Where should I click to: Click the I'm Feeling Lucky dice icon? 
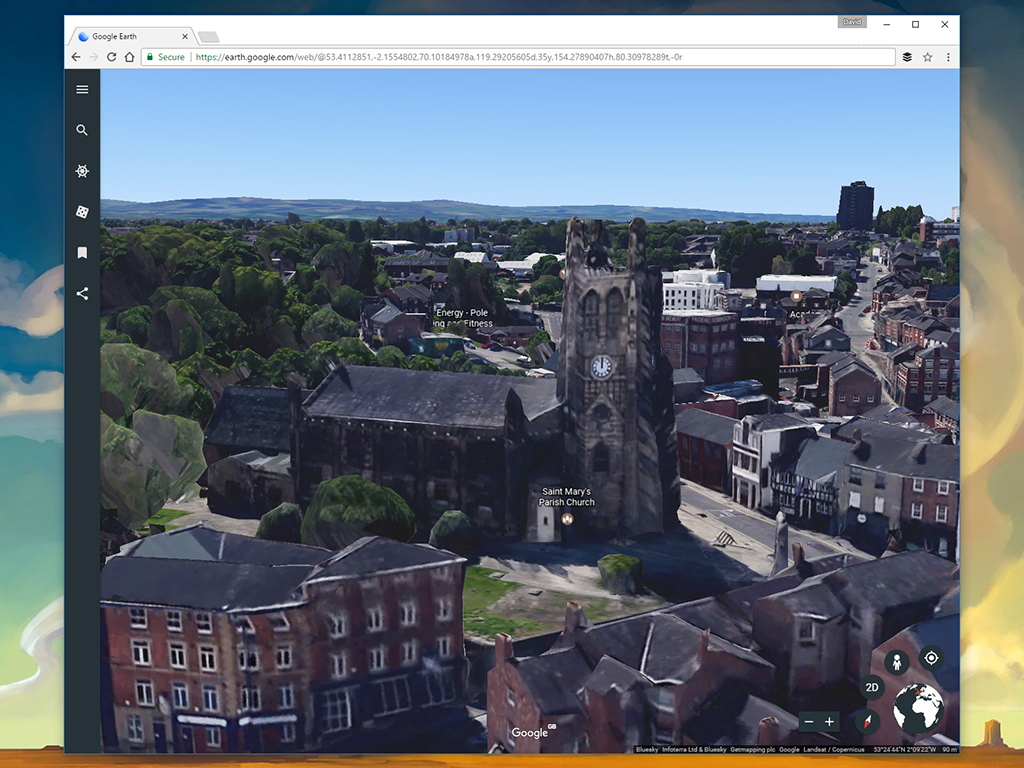pyautogui.click(x=82, y=212)
